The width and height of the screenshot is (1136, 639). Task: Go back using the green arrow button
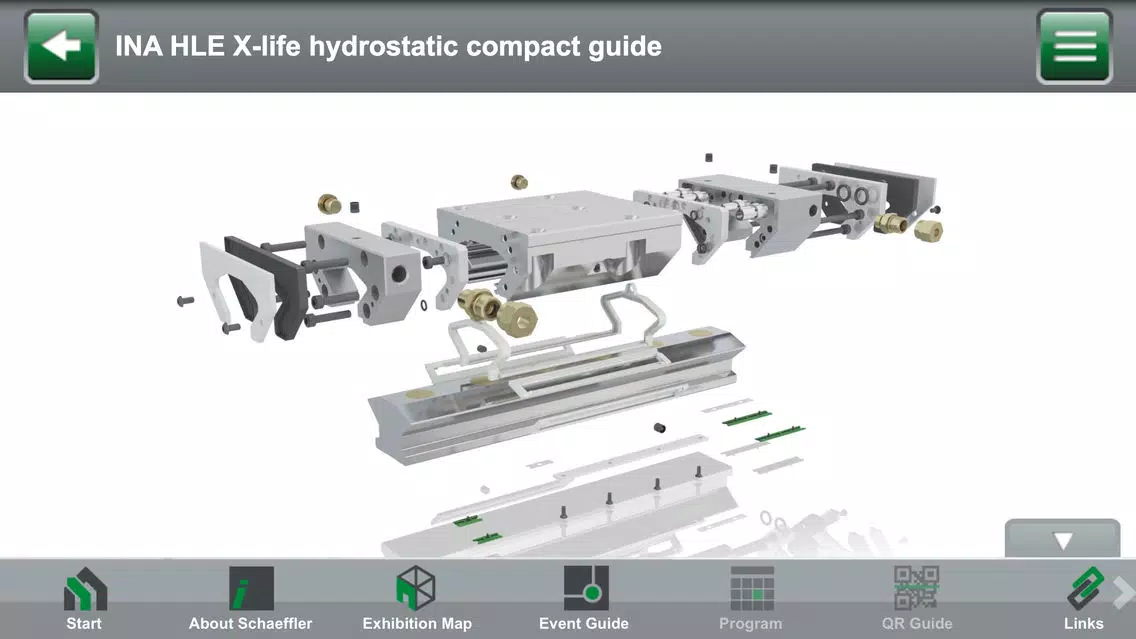62,46
